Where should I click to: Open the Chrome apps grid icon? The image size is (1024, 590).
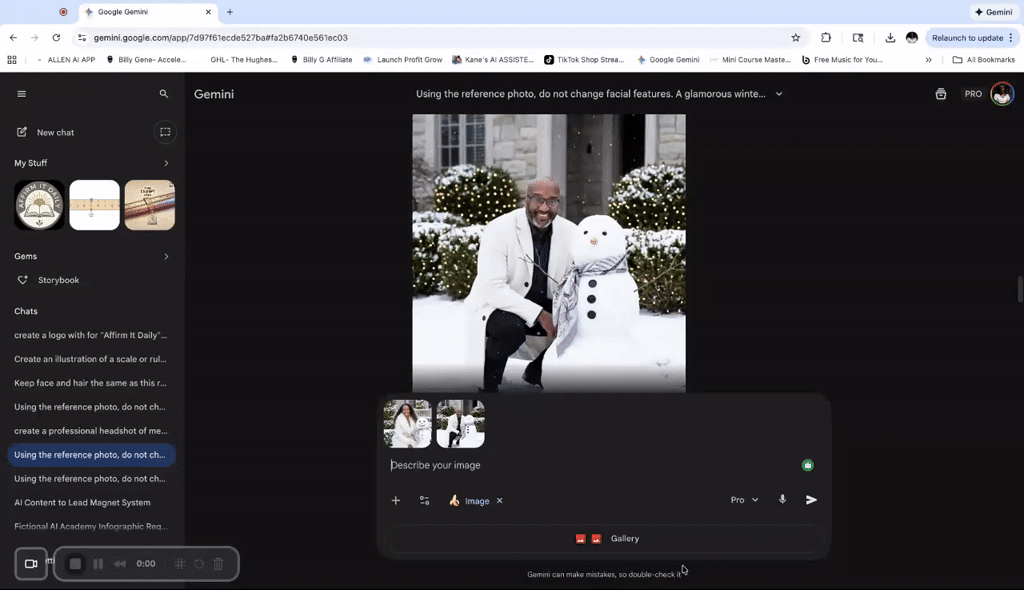(x=12, y=59)
